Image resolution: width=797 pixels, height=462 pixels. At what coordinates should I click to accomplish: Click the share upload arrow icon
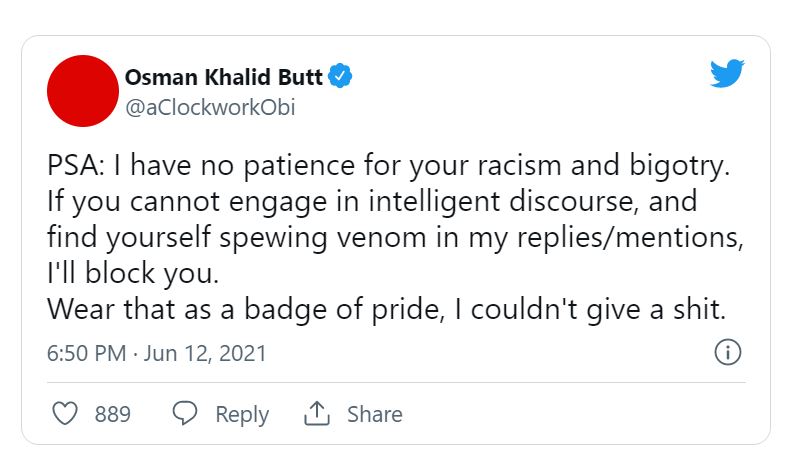(x=317, y=414)
